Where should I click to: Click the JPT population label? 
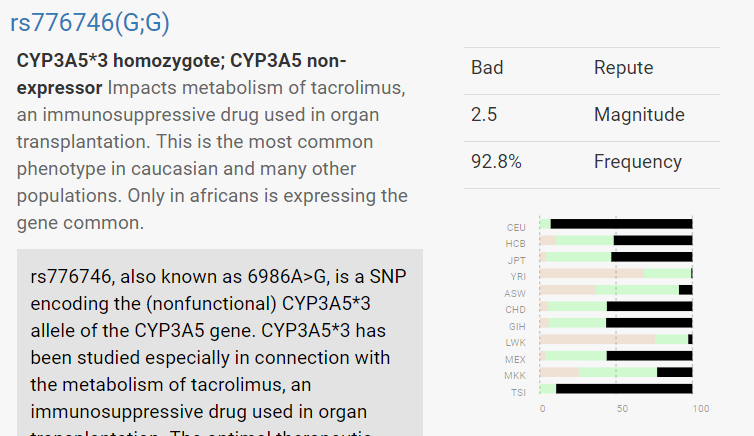[516, 260]
